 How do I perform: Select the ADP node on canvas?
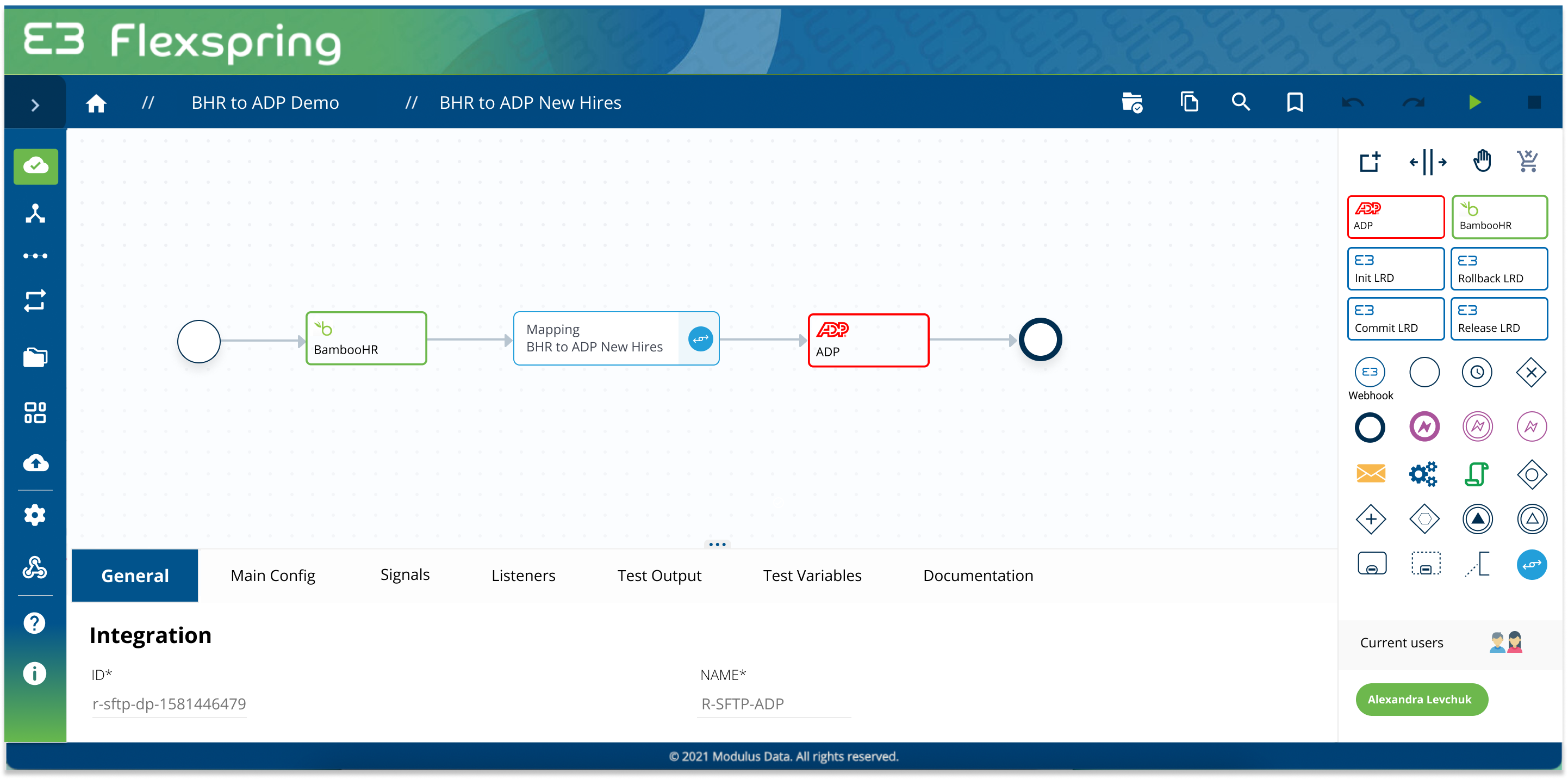[868, 341]
